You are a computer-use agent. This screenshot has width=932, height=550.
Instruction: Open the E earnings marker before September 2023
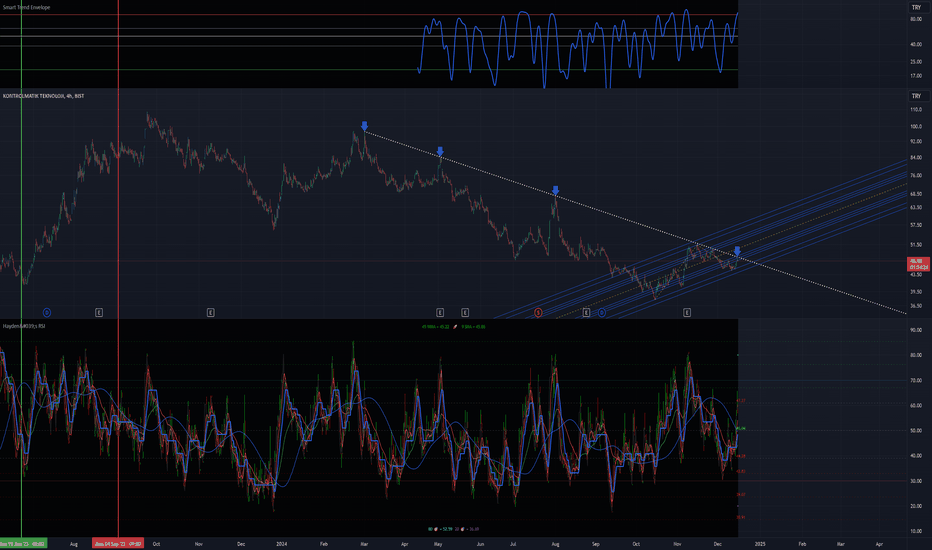tap(99, 313)
